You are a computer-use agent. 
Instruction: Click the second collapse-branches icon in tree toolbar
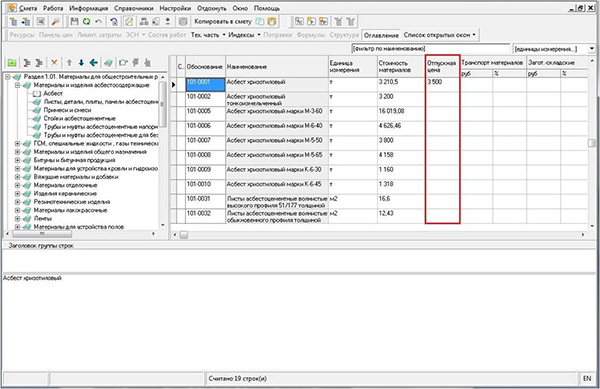click(x=39, y=62)
